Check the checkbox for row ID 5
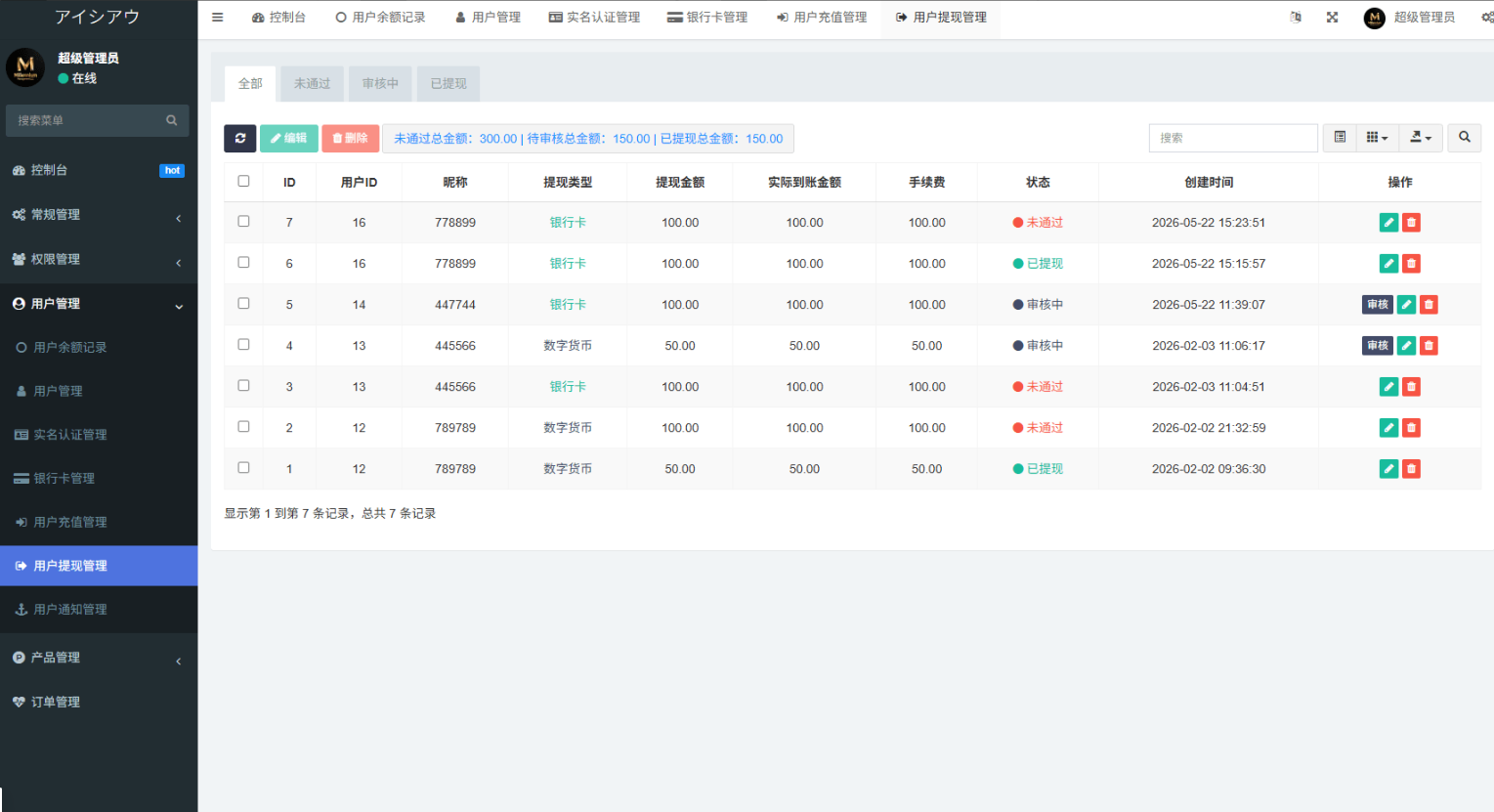The height and width of the screenshot is (812, 1494). point(243,304)
